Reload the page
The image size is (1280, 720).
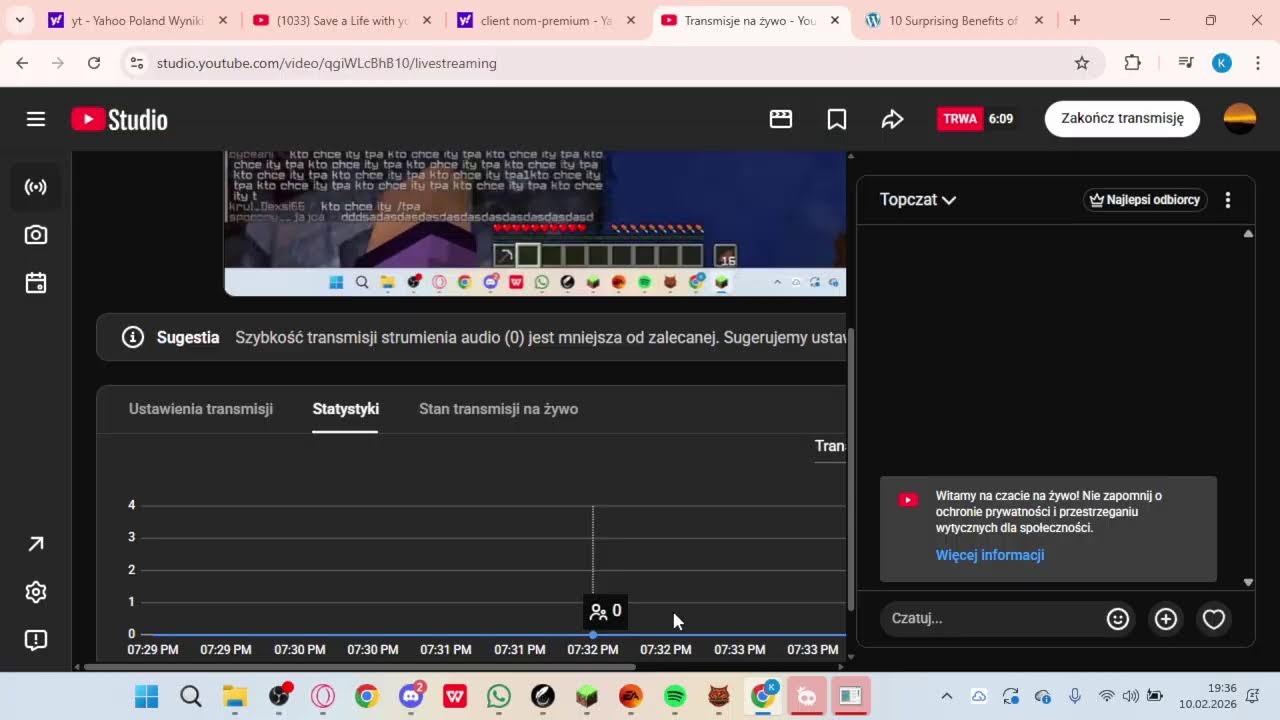[94, 63]
